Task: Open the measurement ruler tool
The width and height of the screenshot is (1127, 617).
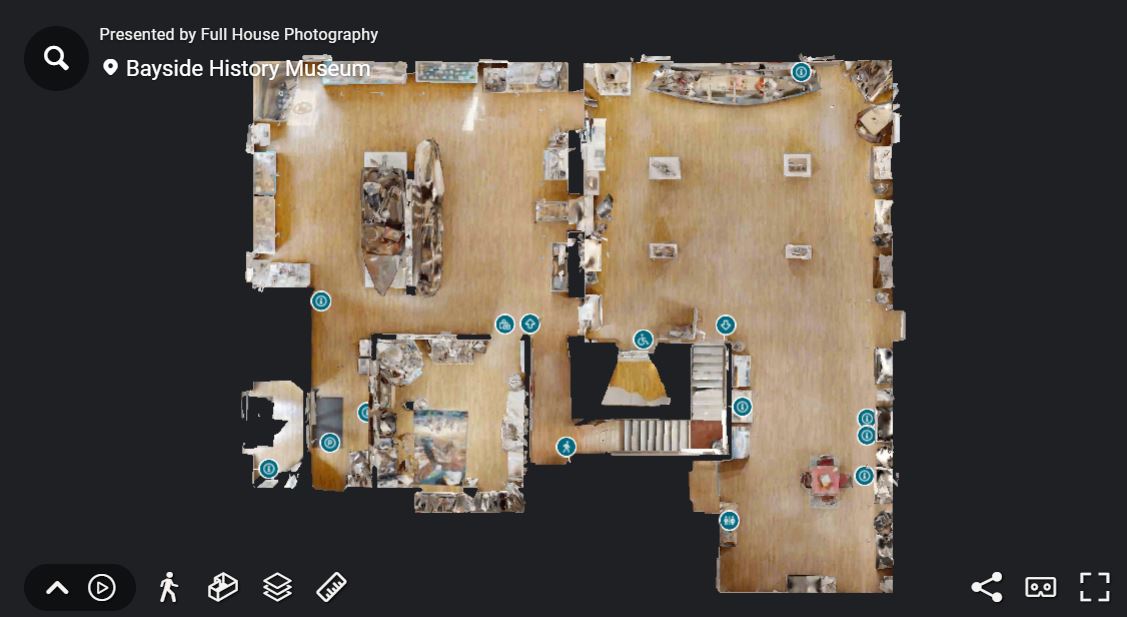Action: point(331,587)
